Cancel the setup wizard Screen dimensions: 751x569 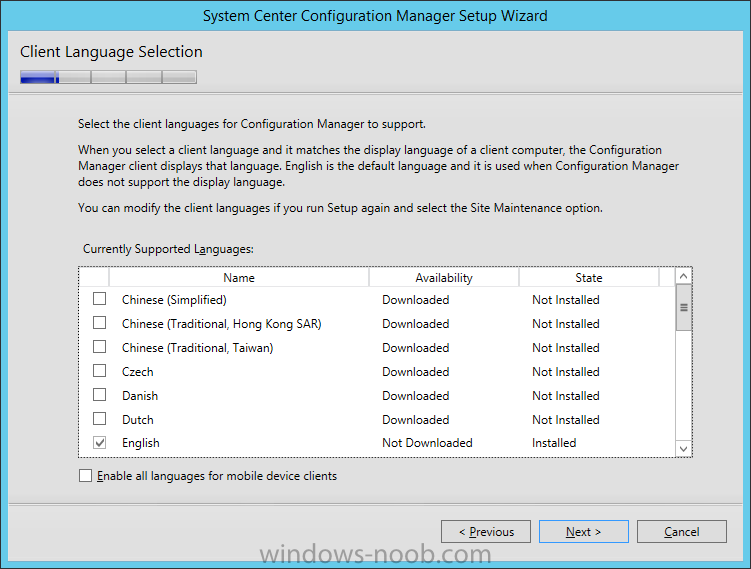682,532
